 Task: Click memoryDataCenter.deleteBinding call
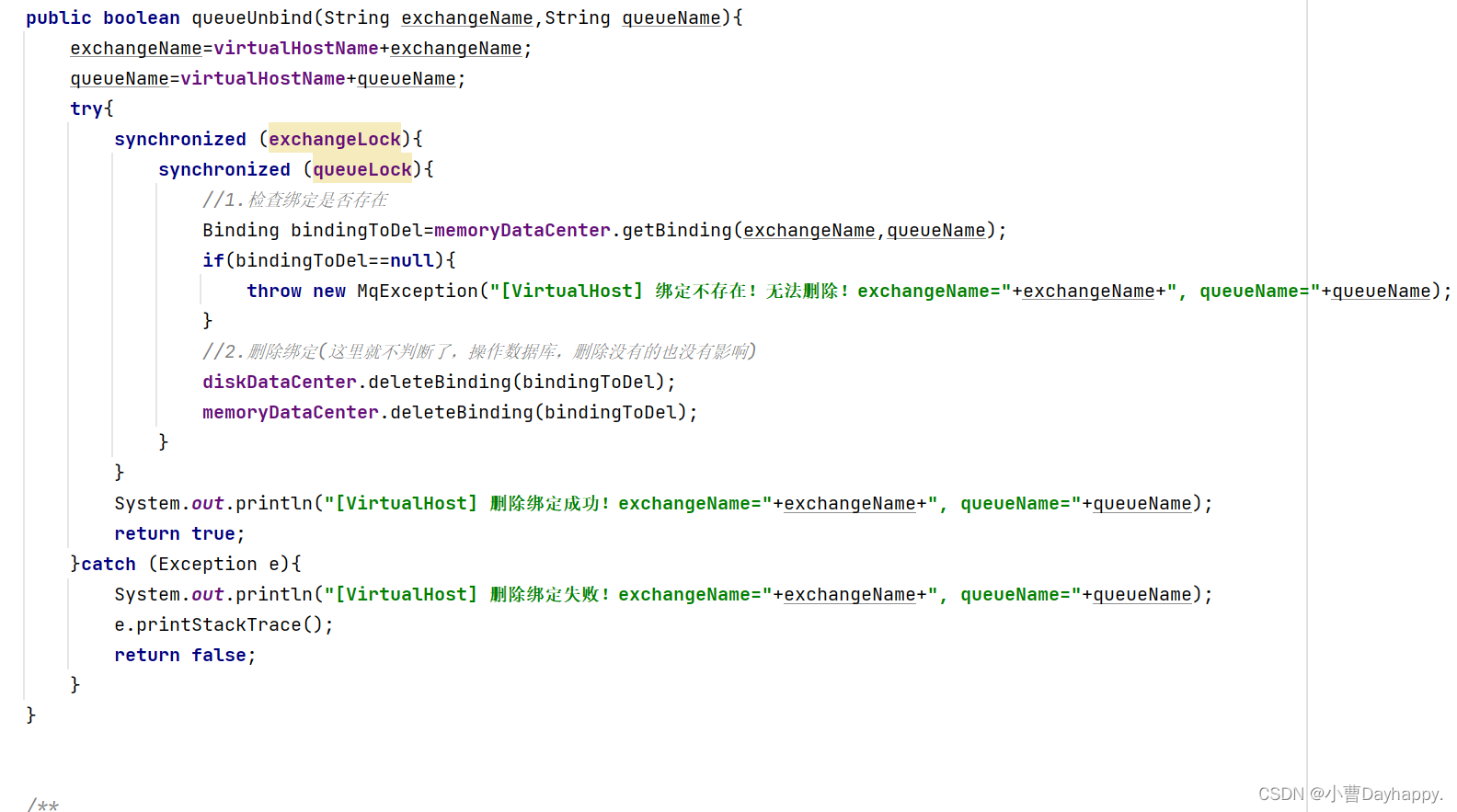coord(450,412)
